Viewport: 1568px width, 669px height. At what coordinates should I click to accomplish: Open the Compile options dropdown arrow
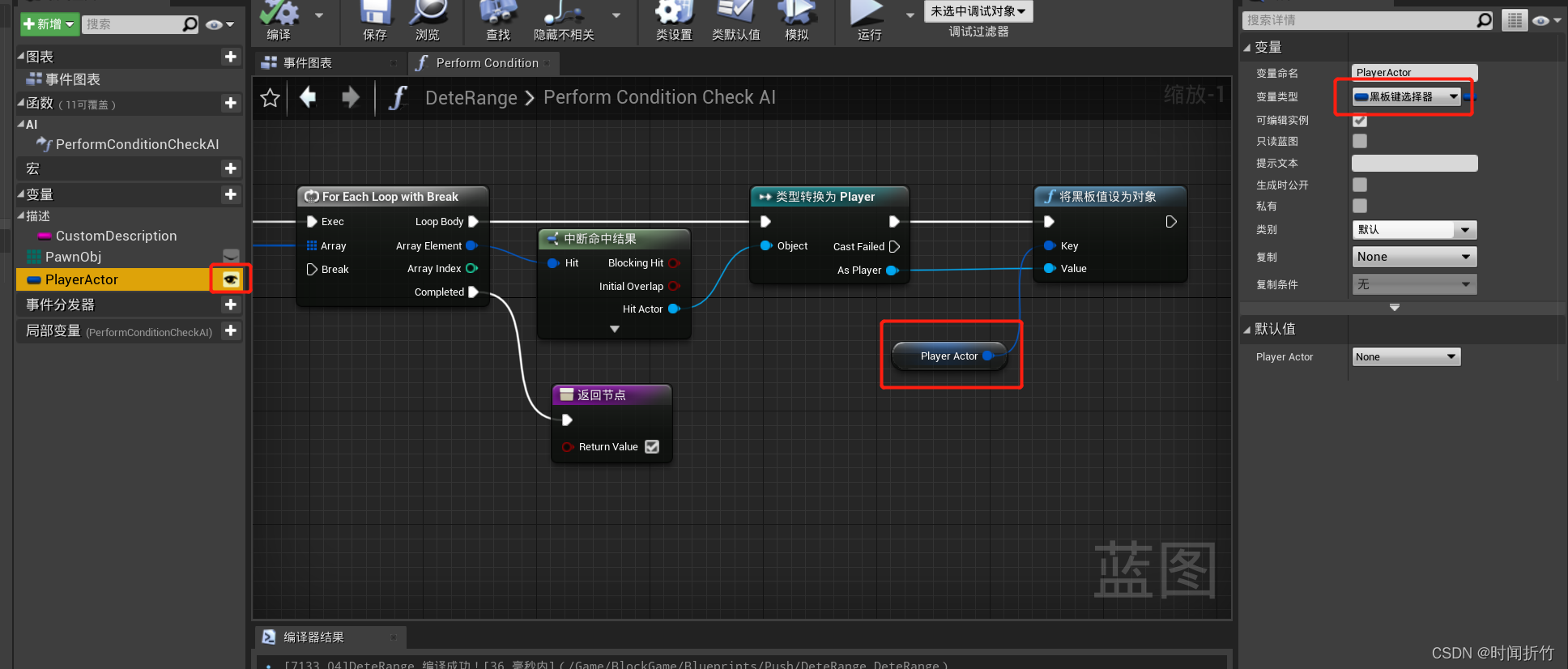(318, 15)
